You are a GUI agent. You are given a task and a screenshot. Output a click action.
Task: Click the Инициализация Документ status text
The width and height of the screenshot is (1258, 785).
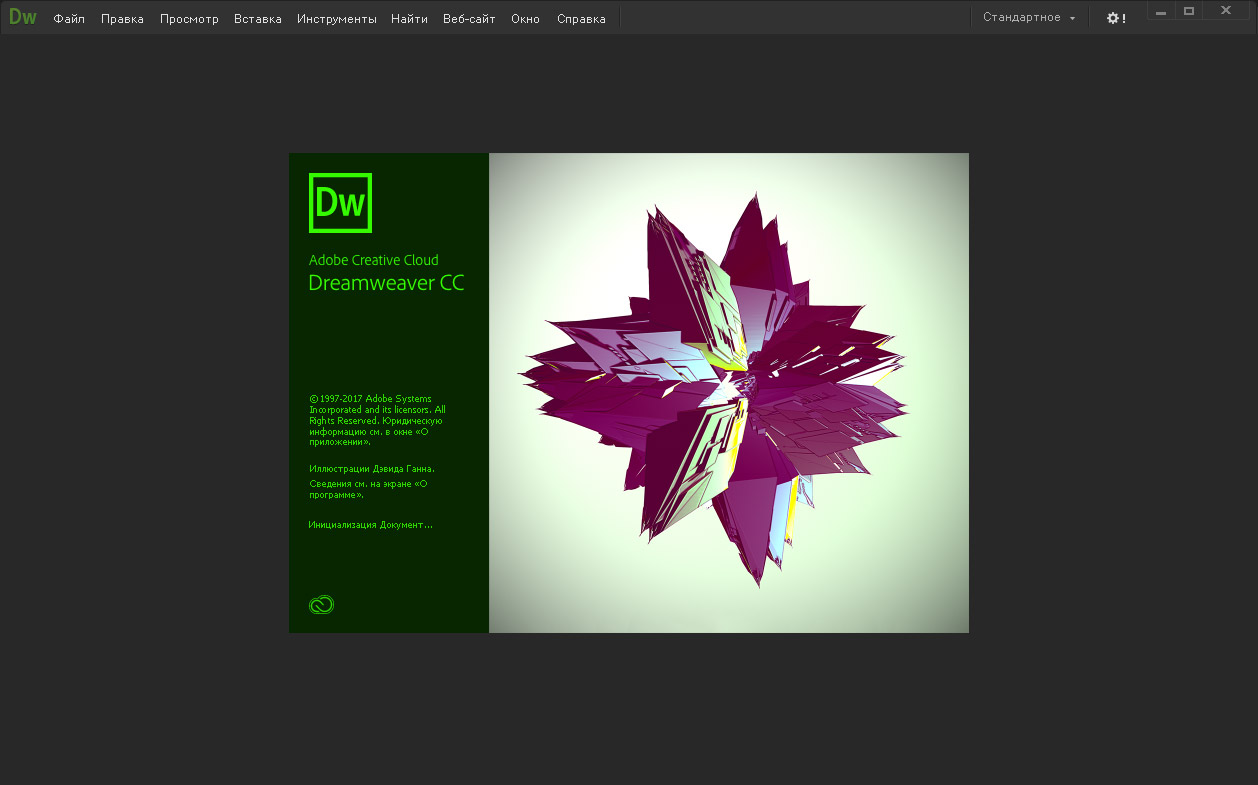370,525
